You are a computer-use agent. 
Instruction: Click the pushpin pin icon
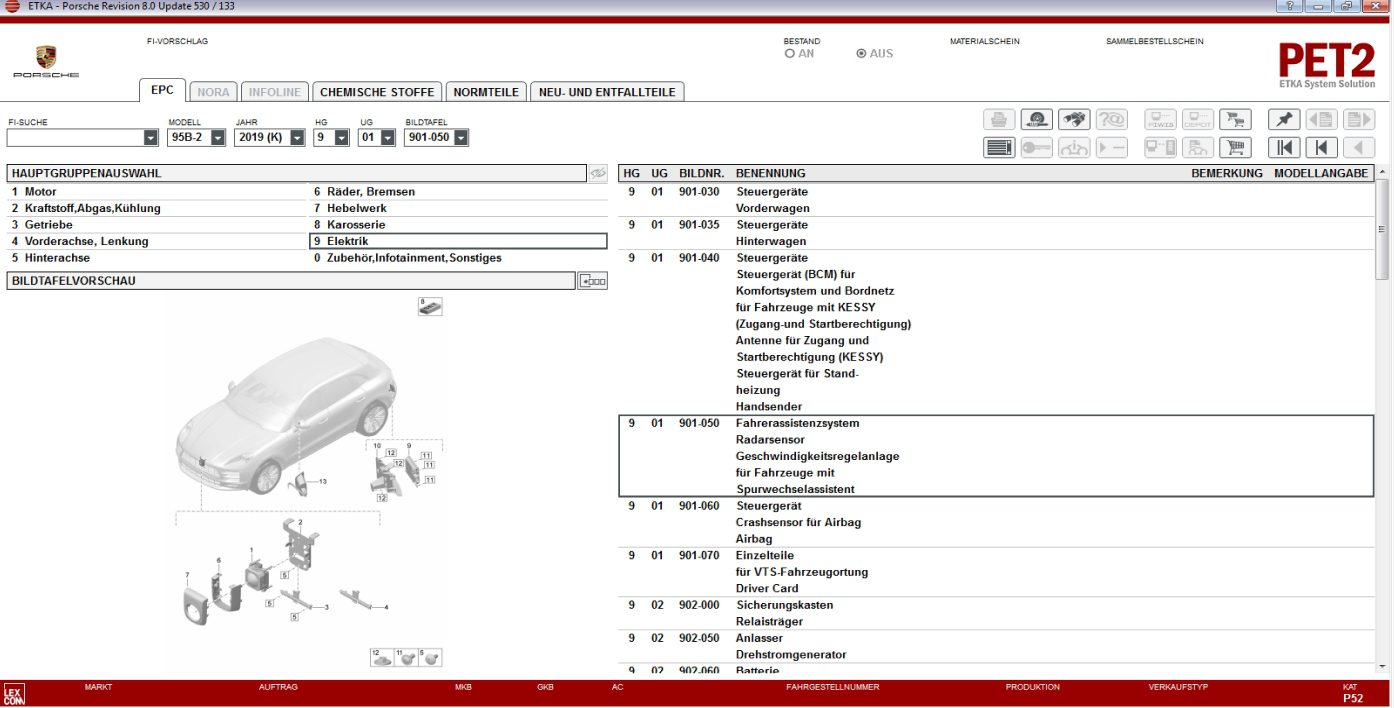[1284, 118]
